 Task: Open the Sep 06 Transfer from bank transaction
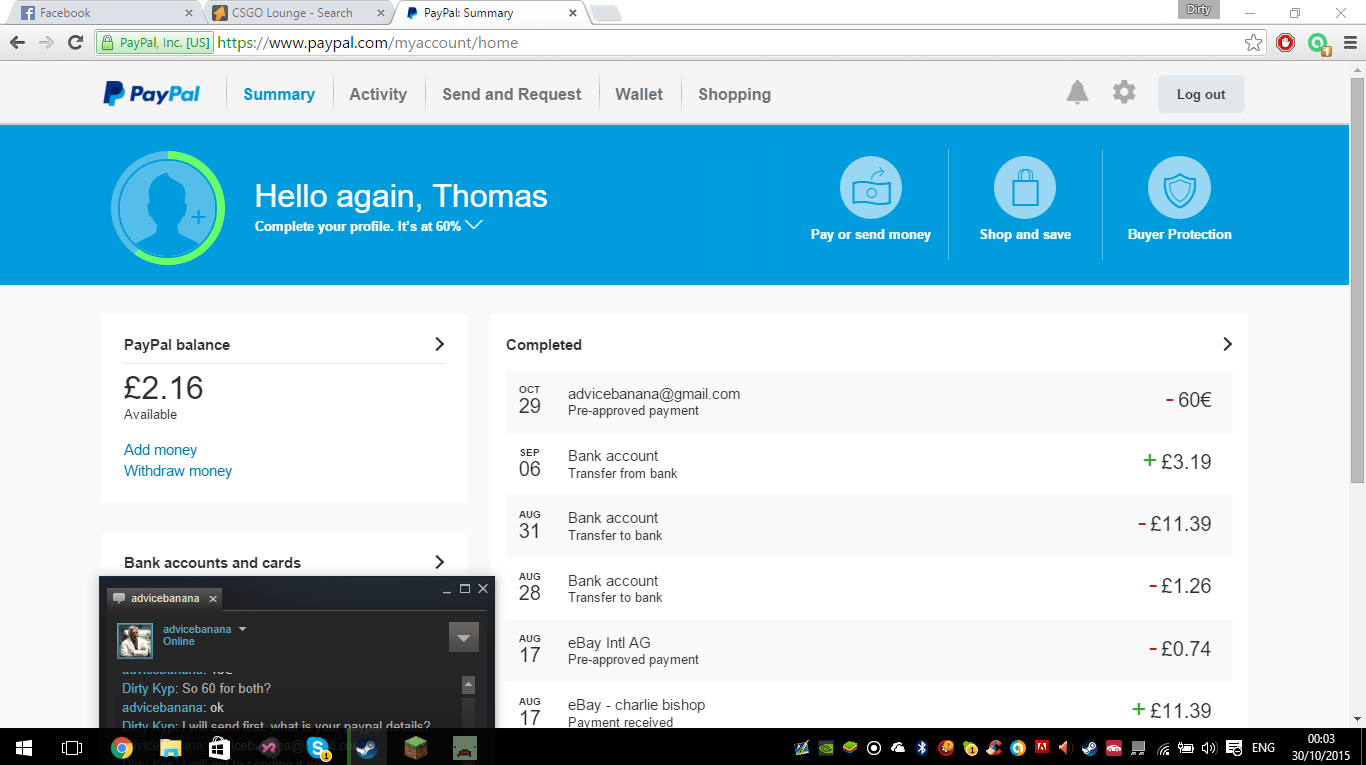coord(869,463)
